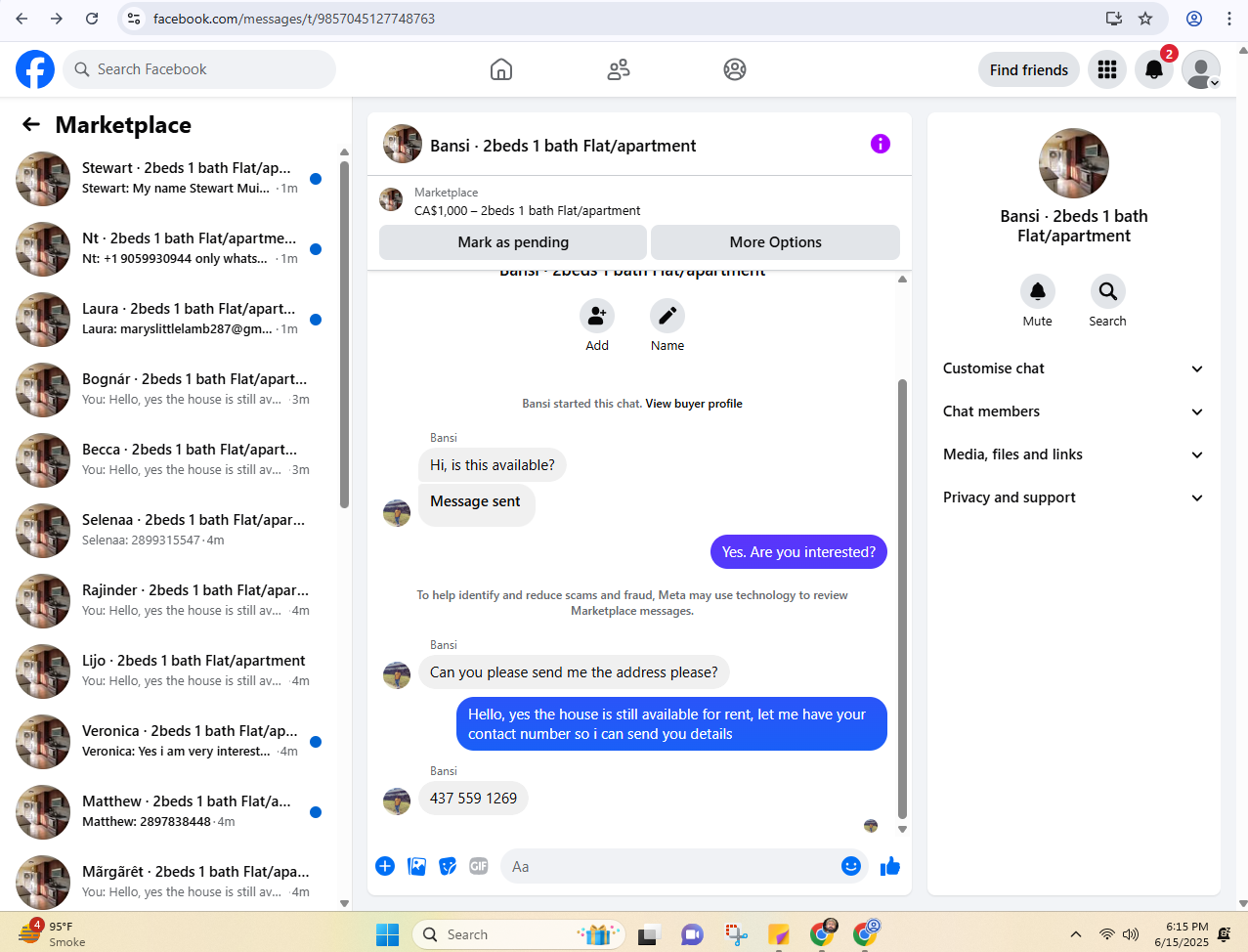Open taskbar clock 6:15 PM
This screenshot has width=1248, height=952.
1182,934
